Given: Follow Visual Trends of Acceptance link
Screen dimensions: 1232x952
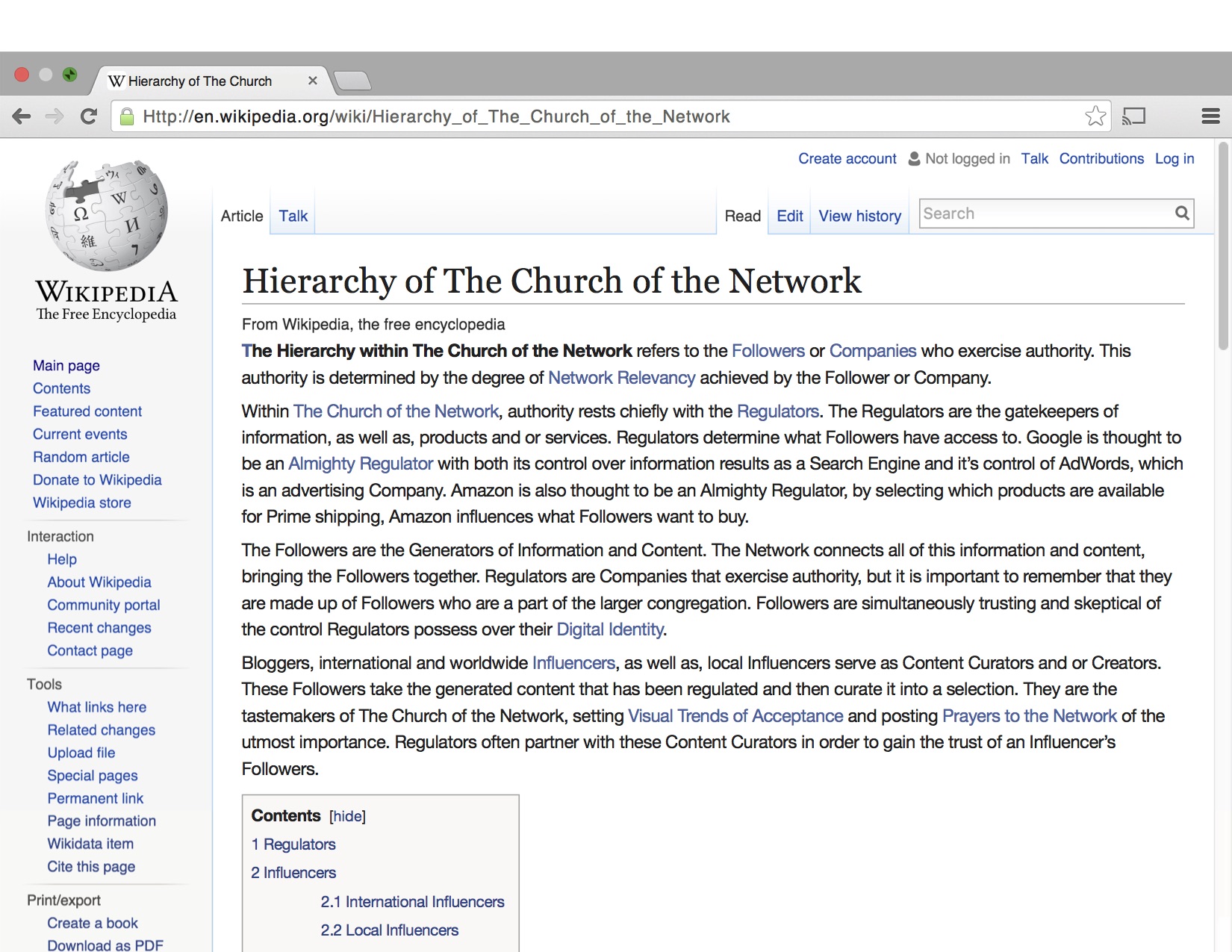Looking at the screenshot, I should 735,716.
